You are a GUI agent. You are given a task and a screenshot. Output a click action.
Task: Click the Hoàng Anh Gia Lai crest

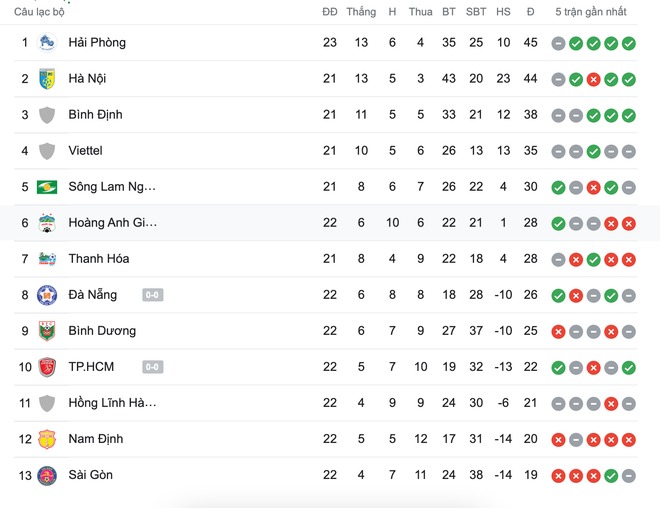point(47,223)
